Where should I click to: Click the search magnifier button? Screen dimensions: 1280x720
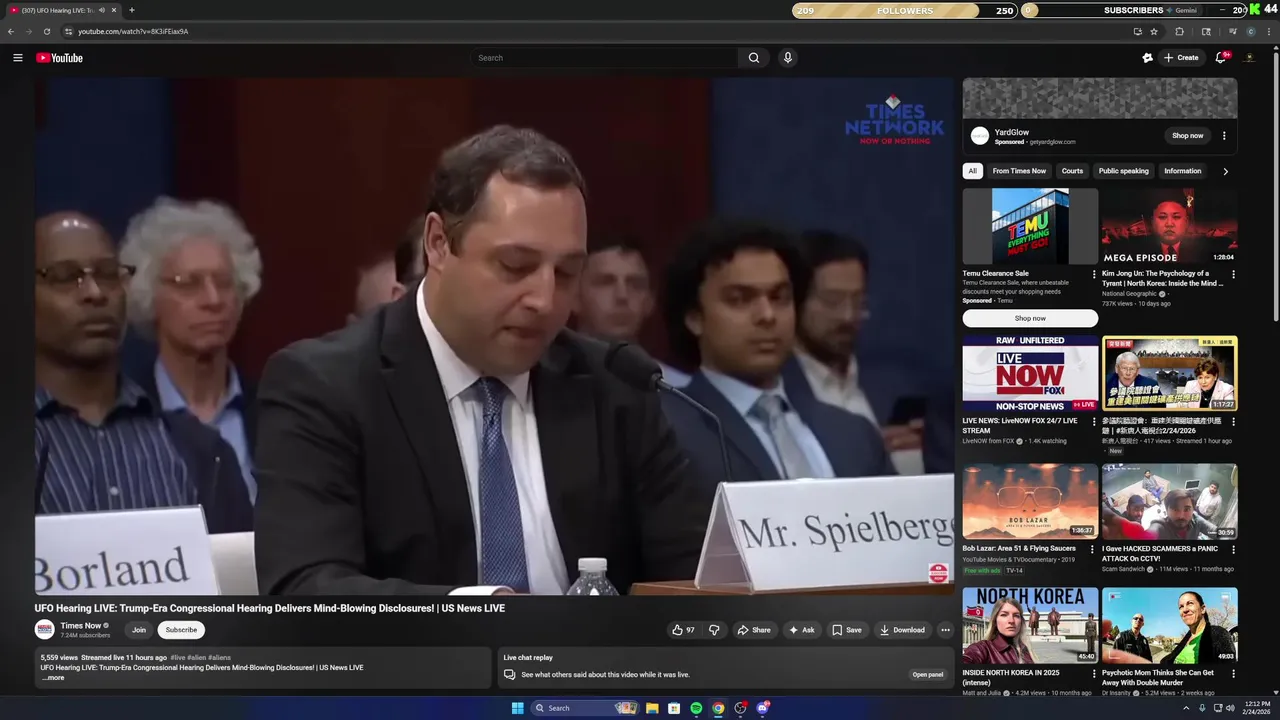tap(754, 58)
